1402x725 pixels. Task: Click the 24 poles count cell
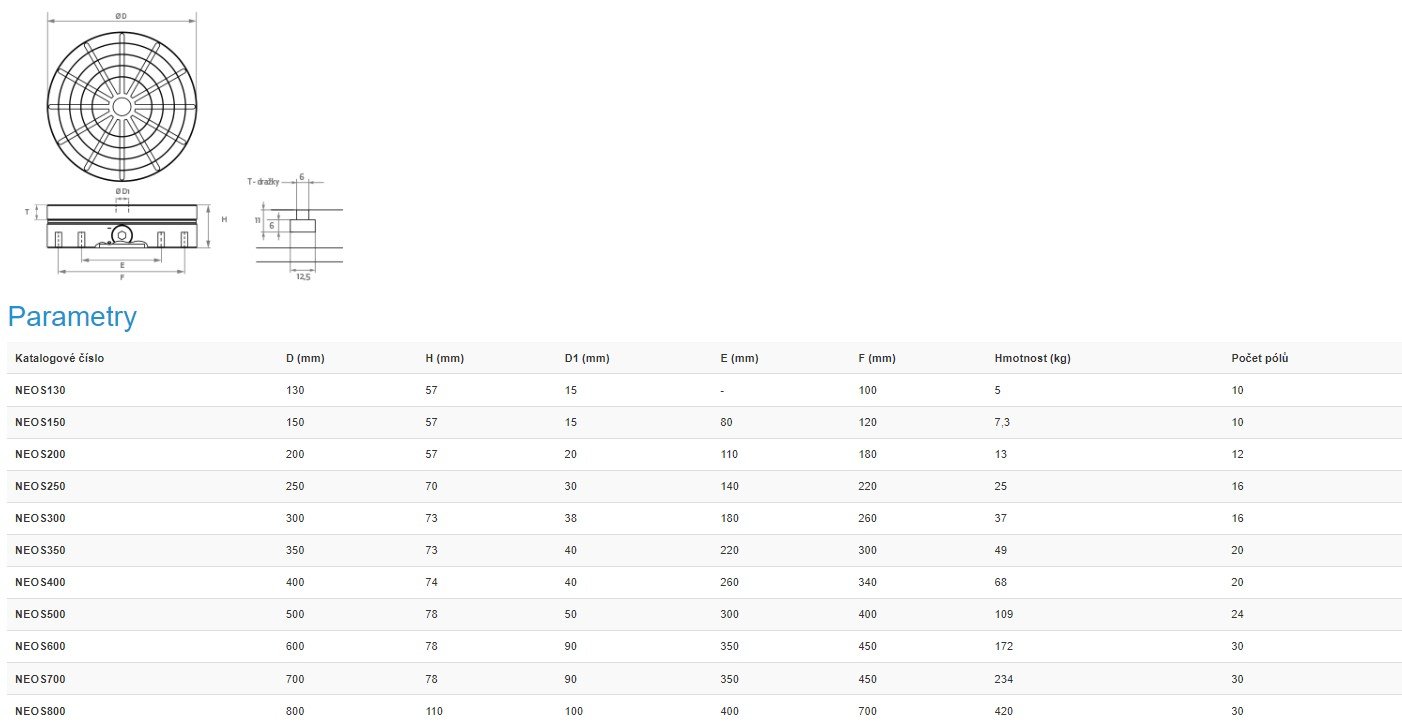1237,614
